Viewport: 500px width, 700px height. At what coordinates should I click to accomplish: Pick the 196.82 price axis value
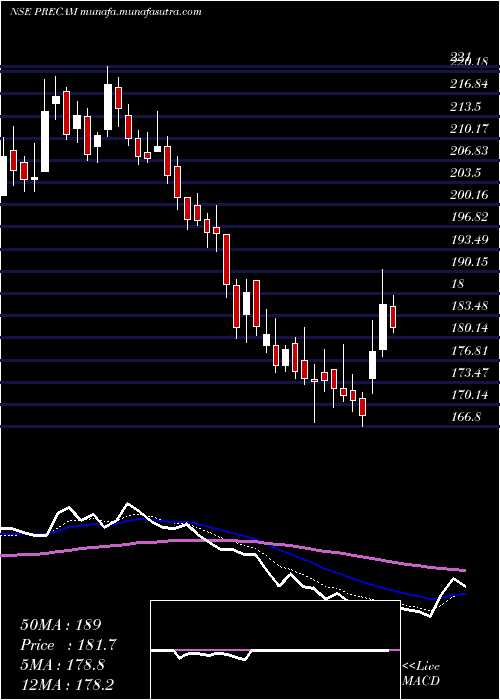point(469,217)
